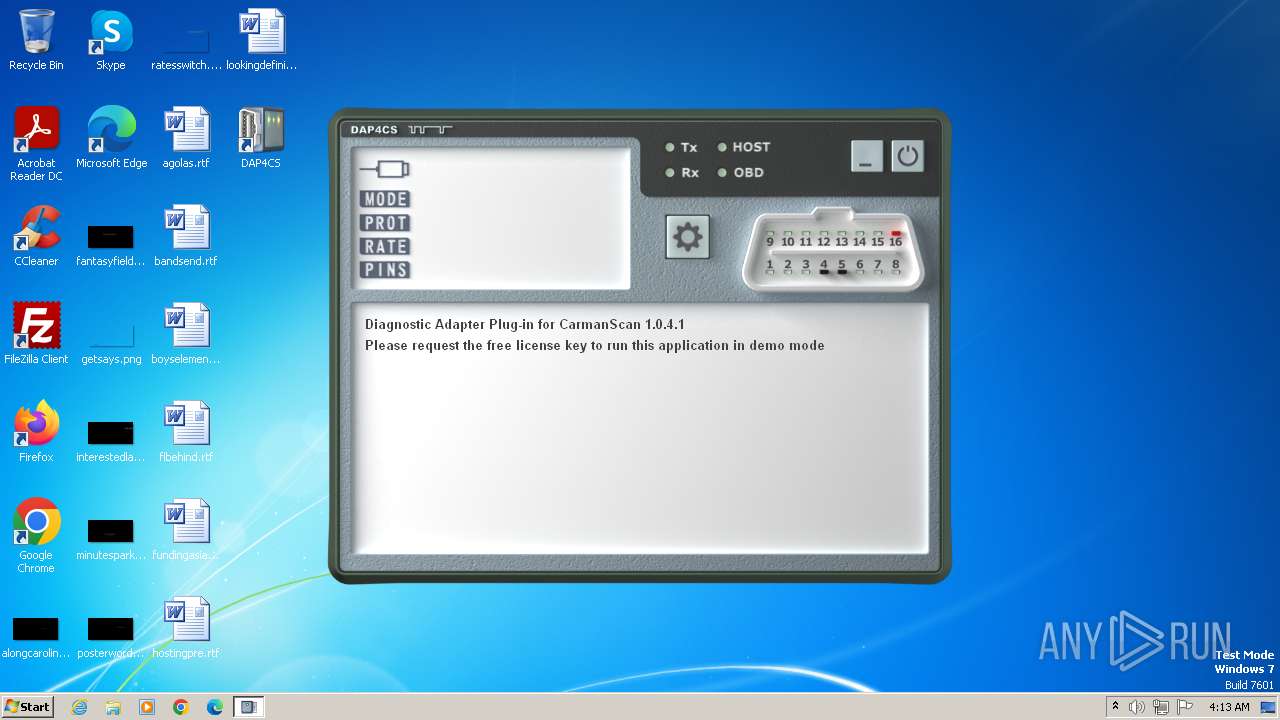The height and width of the screenshot is (720, 1280).
Task: Open File Explorer from taskbar
Action: (x=113, y=707)
